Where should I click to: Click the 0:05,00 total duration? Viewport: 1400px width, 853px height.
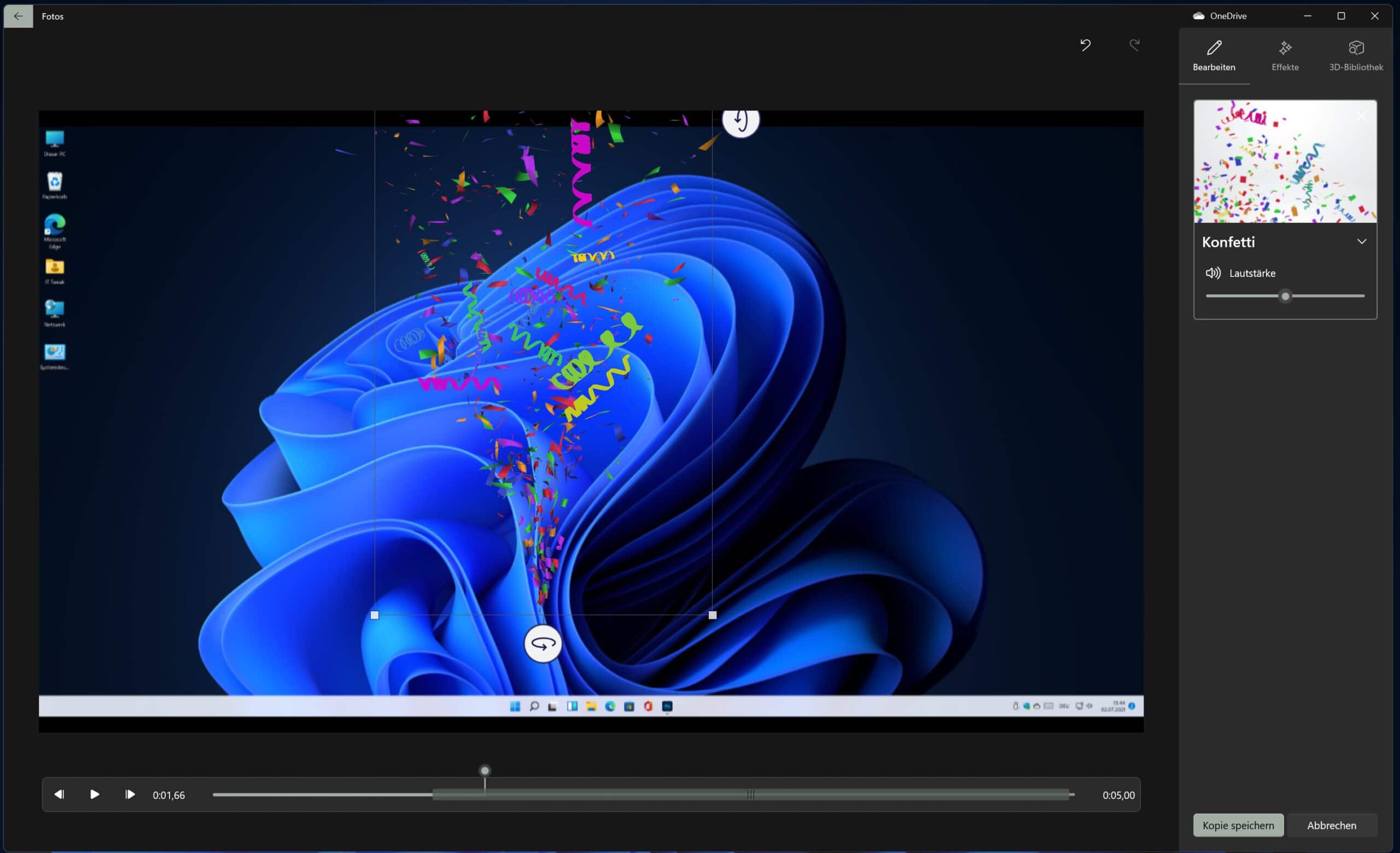coord(1119,795)
